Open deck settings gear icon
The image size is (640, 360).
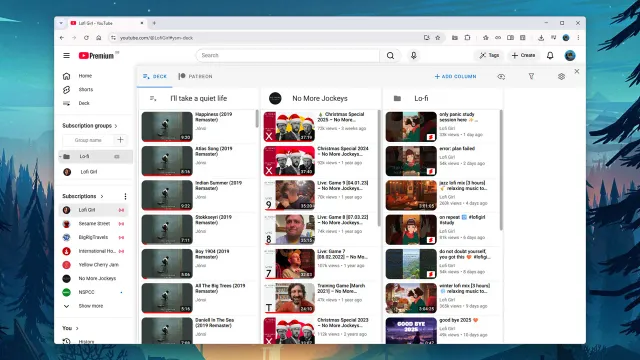tap(561, 76)
